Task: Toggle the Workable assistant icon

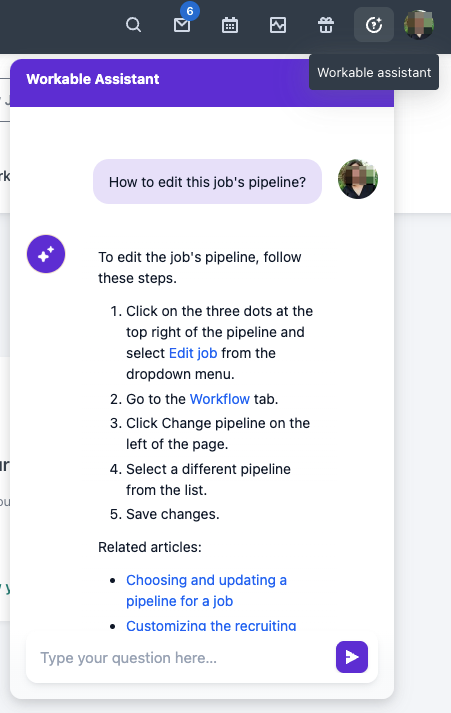Action: pyautogui.click(x=374, y=25)
